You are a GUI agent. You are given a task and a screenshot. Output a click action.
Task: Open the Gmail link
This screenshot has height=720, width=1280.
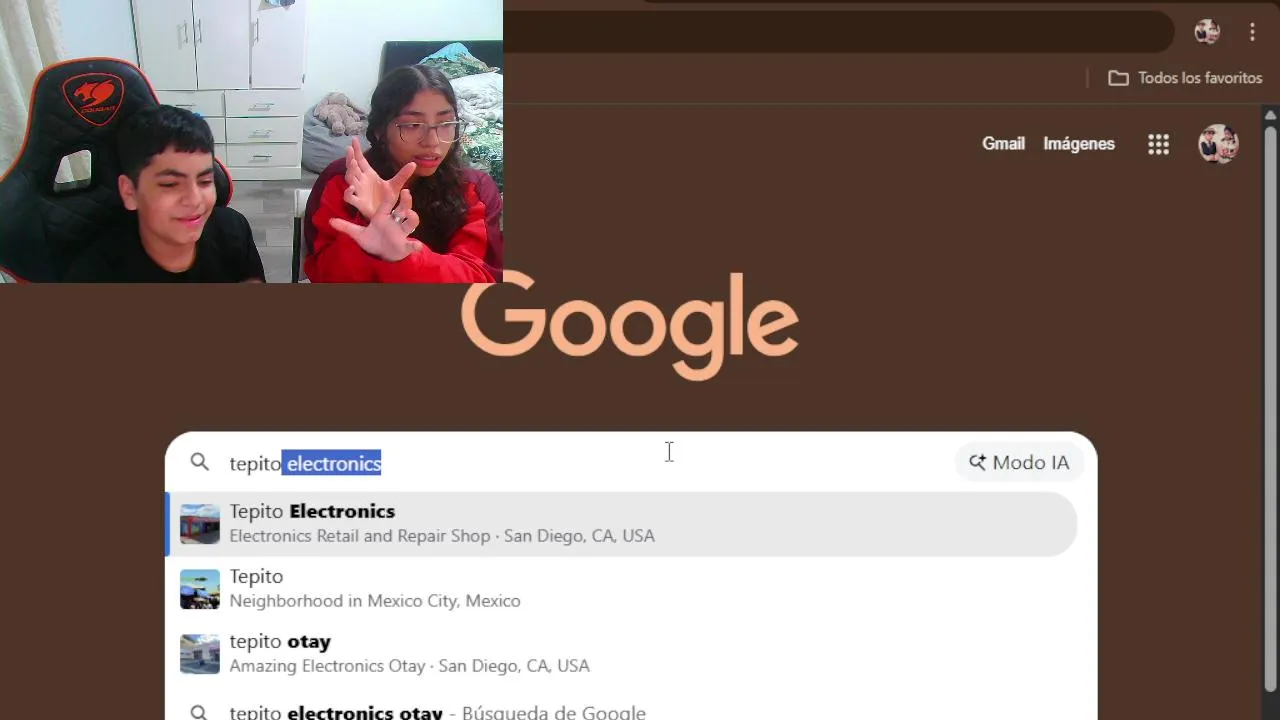click(1003, 144)
